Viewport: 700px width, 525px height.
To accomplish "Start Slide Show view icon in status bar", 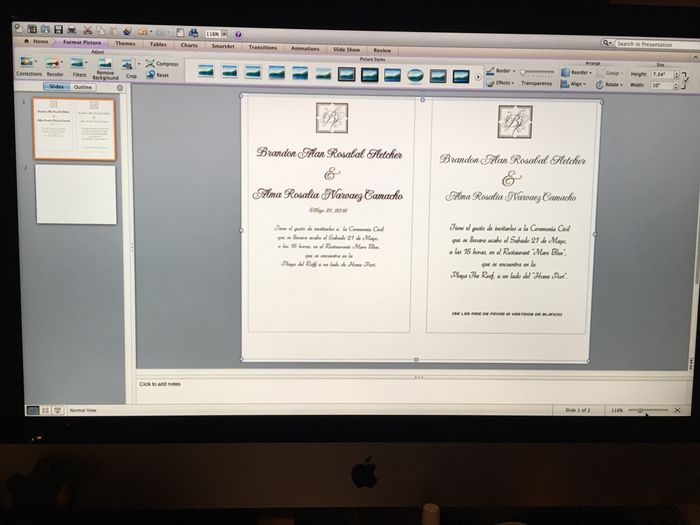I will pyautogui.click(x=58, y=410).
